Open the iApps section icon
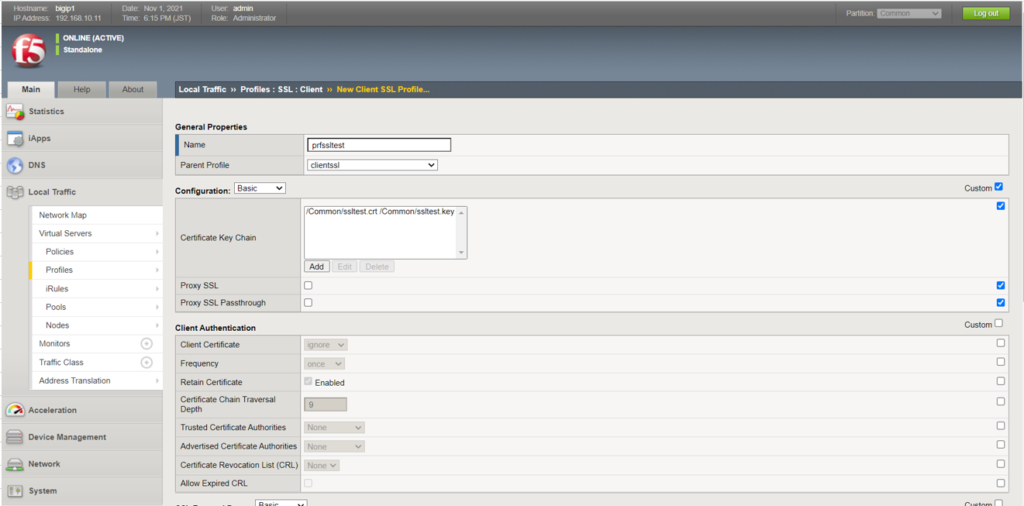This screenshot has width=1024, height=506. pos(15,138)
